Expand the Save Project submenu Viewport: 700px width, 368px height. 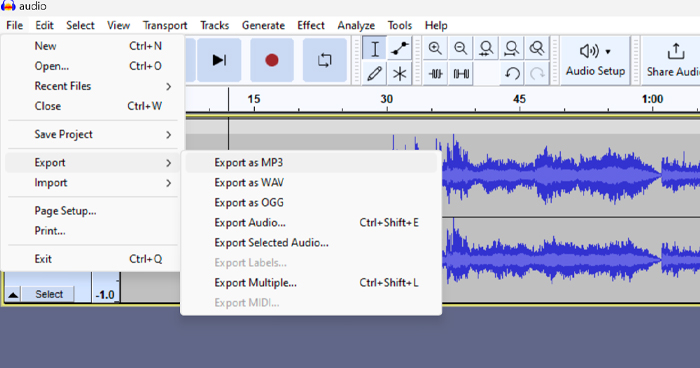click(x=93, y=134)
